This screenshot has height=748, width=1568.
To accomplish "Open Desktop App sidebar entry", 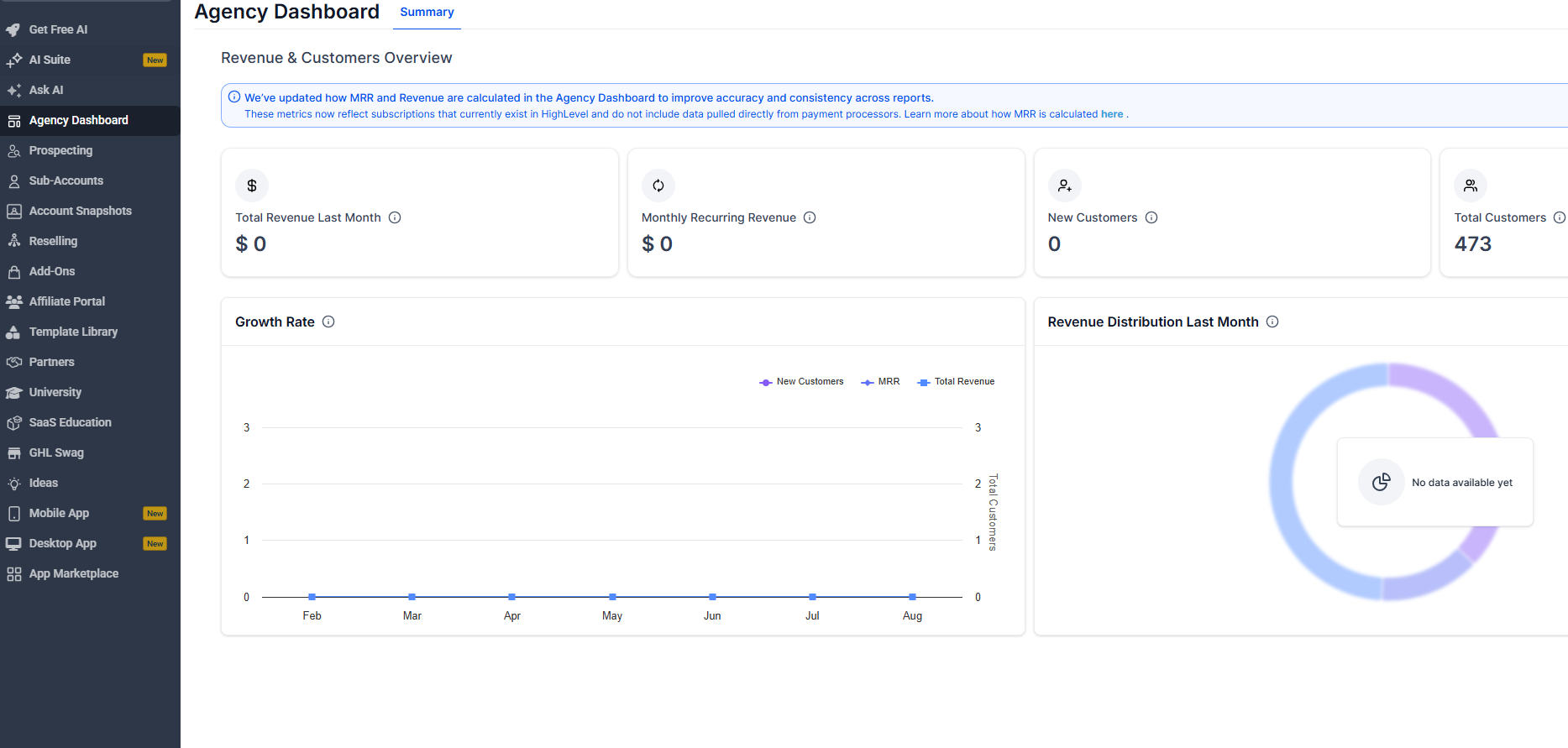I will click(x=90, y=543).
